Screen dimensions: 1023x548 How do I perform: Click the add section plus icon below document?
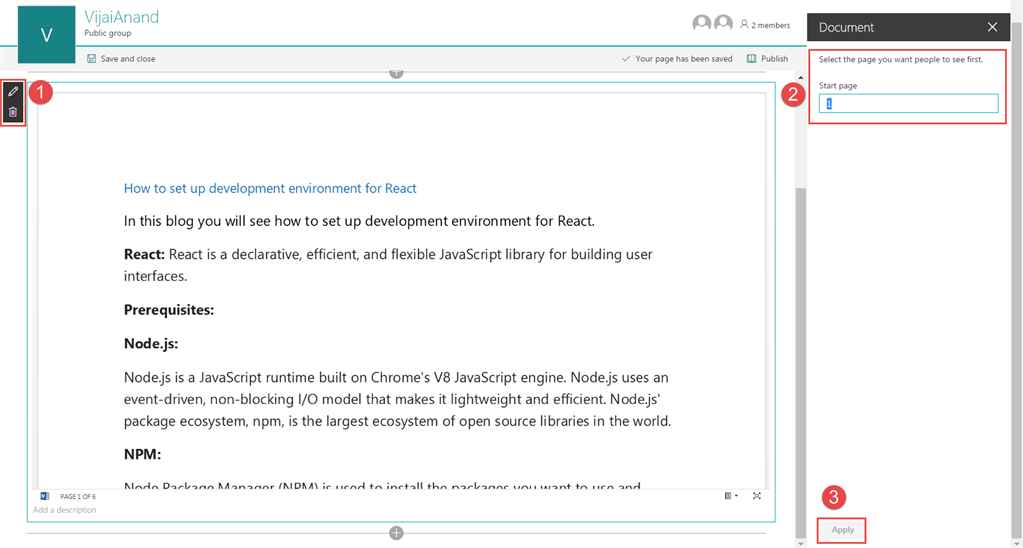pyautogui.click(x=396, y=533)
